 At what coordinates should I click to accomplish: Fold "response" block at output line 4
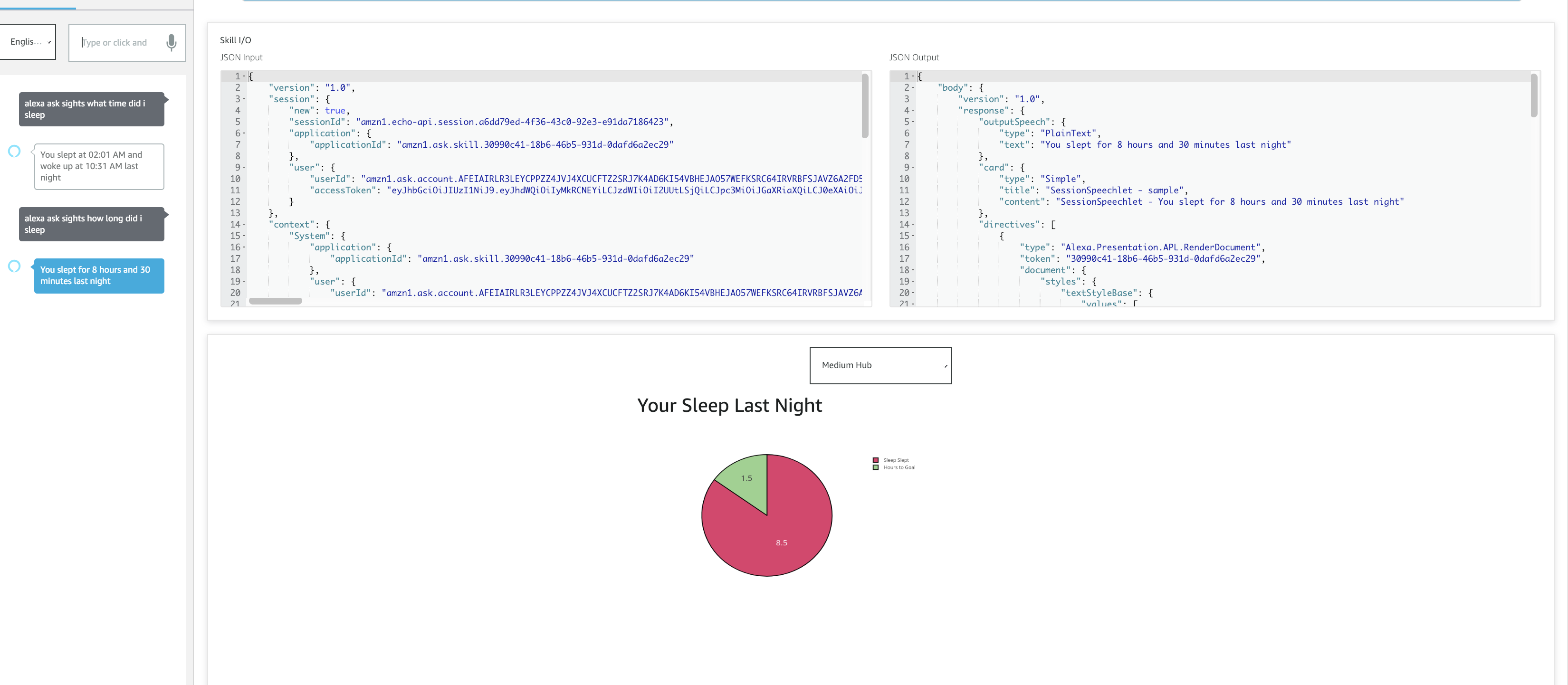coord(913,111)
